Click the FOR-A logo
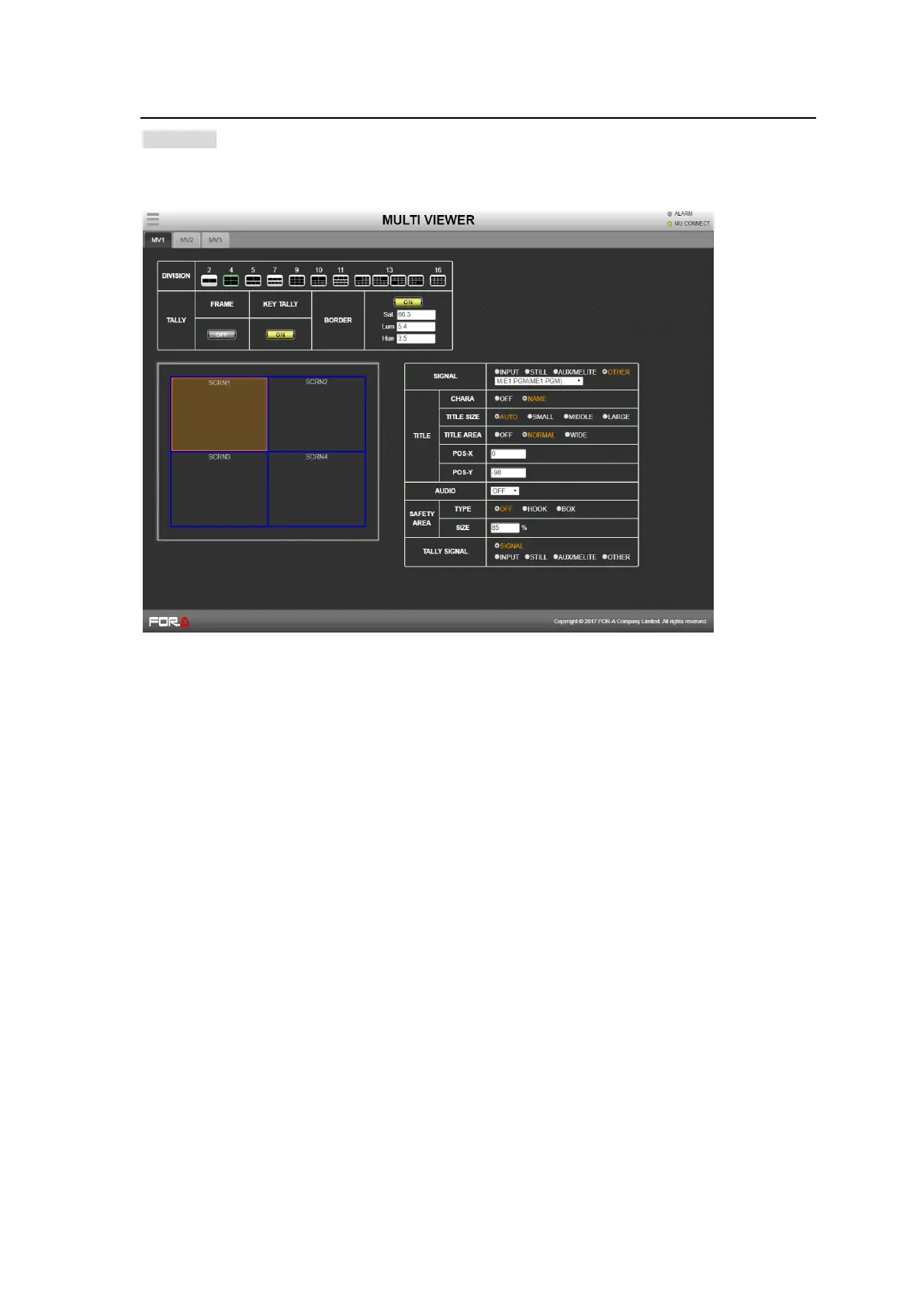The height and width of the screenshot is (1307, 924). click(x=169, y=622)
